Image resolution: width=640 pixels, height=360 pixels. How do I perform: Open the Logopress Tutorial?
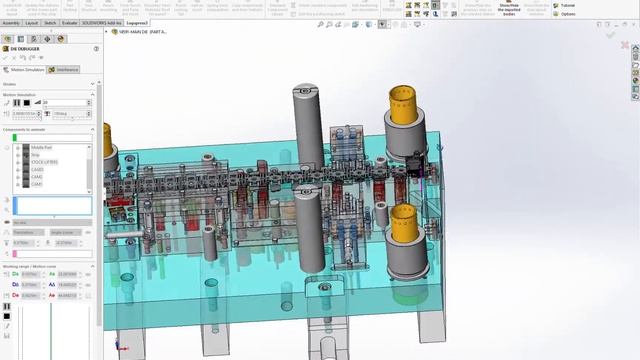click(564, 6)
